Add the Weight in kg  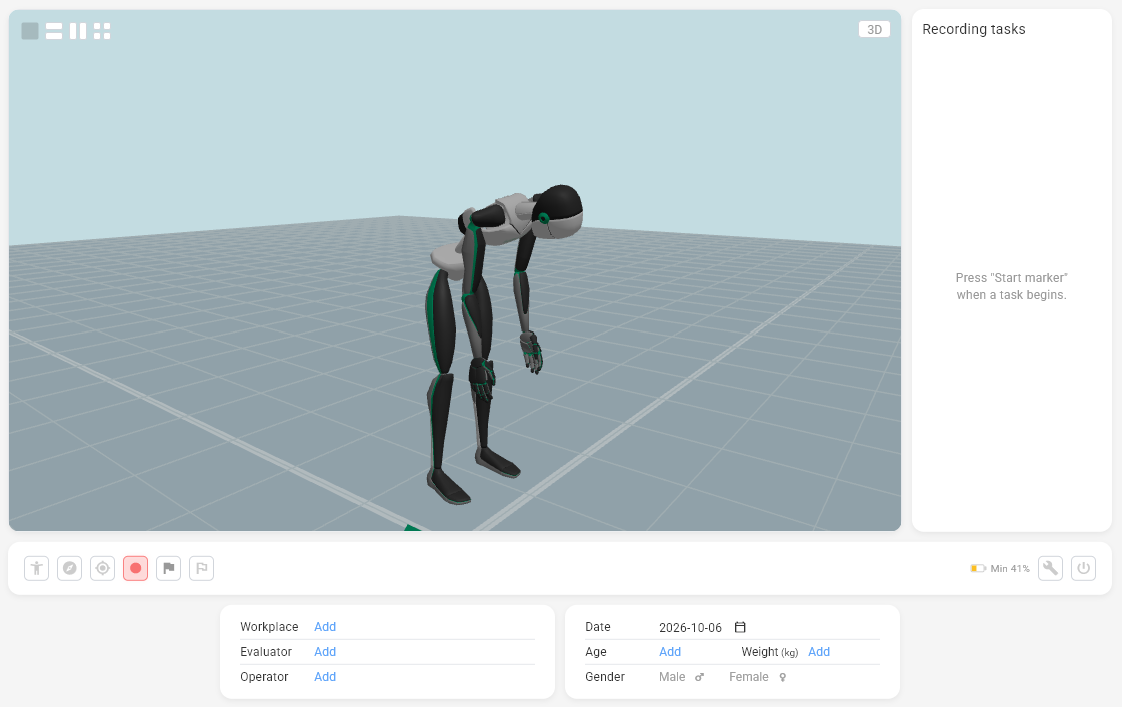(x=819, y=652)
